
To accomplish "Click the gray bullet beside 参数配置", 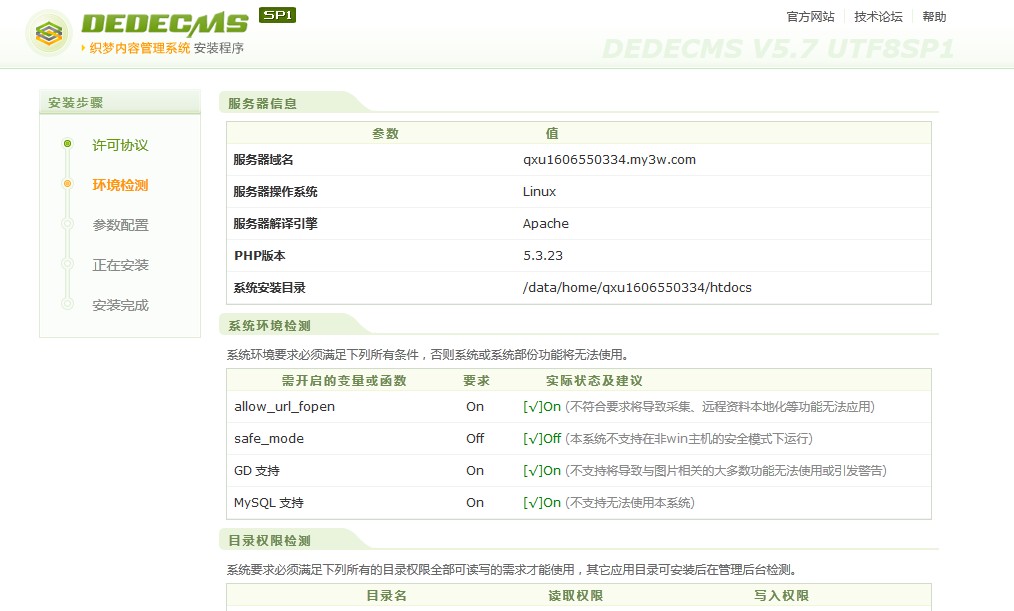I will (67, 224).
